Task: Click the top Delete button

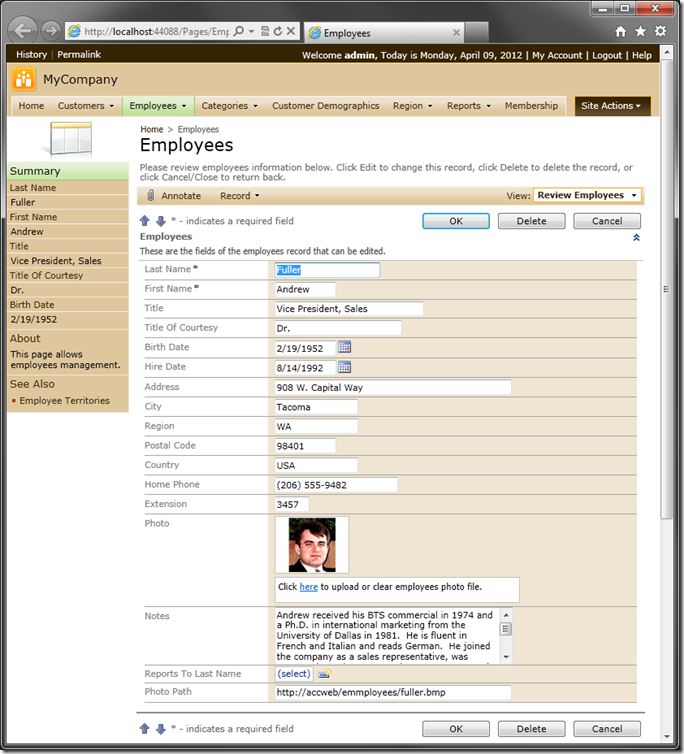Action: (531, 221)
